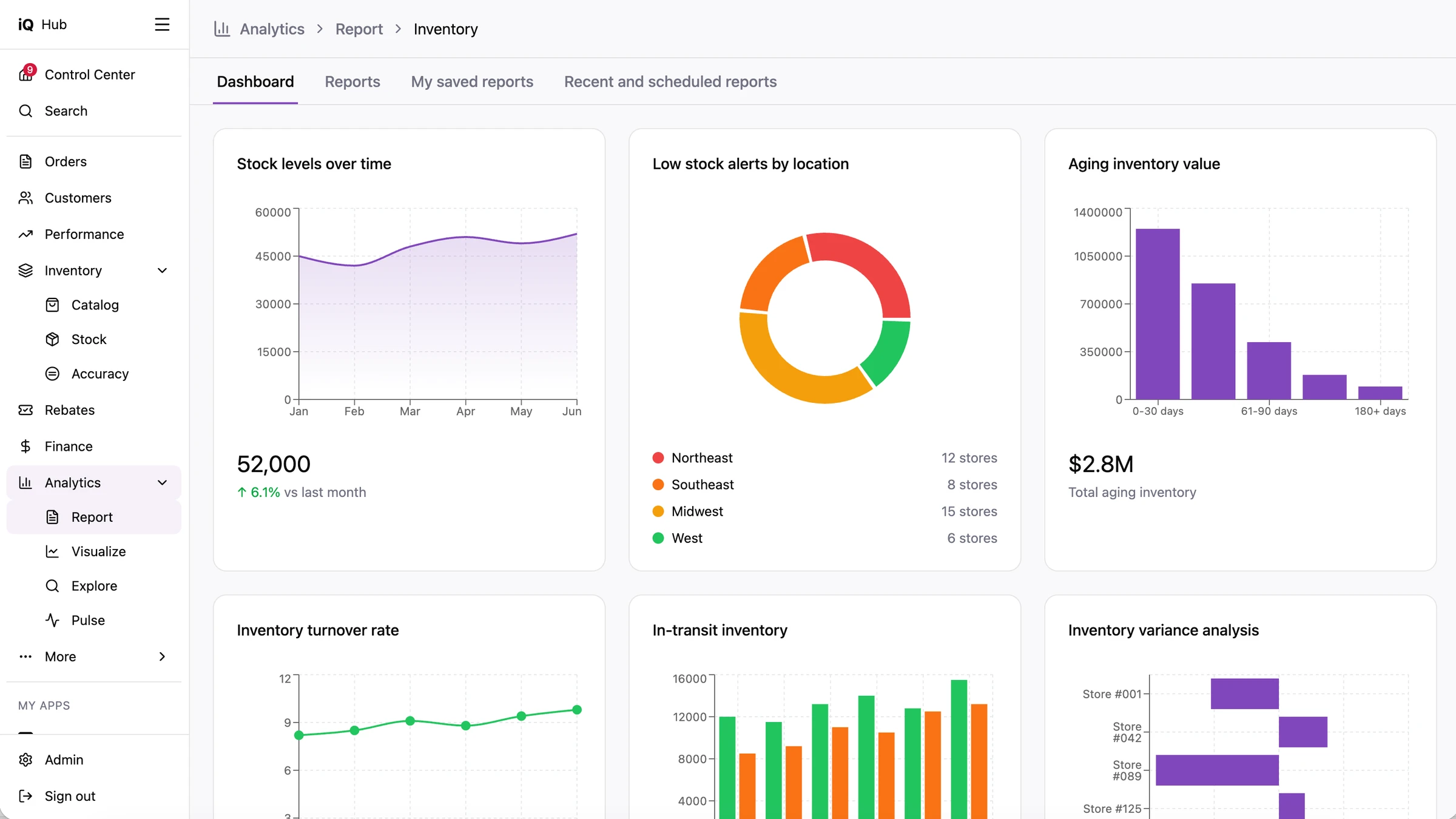
Task: Click the Inventory layers icon
Action: [x=25, y=271]
